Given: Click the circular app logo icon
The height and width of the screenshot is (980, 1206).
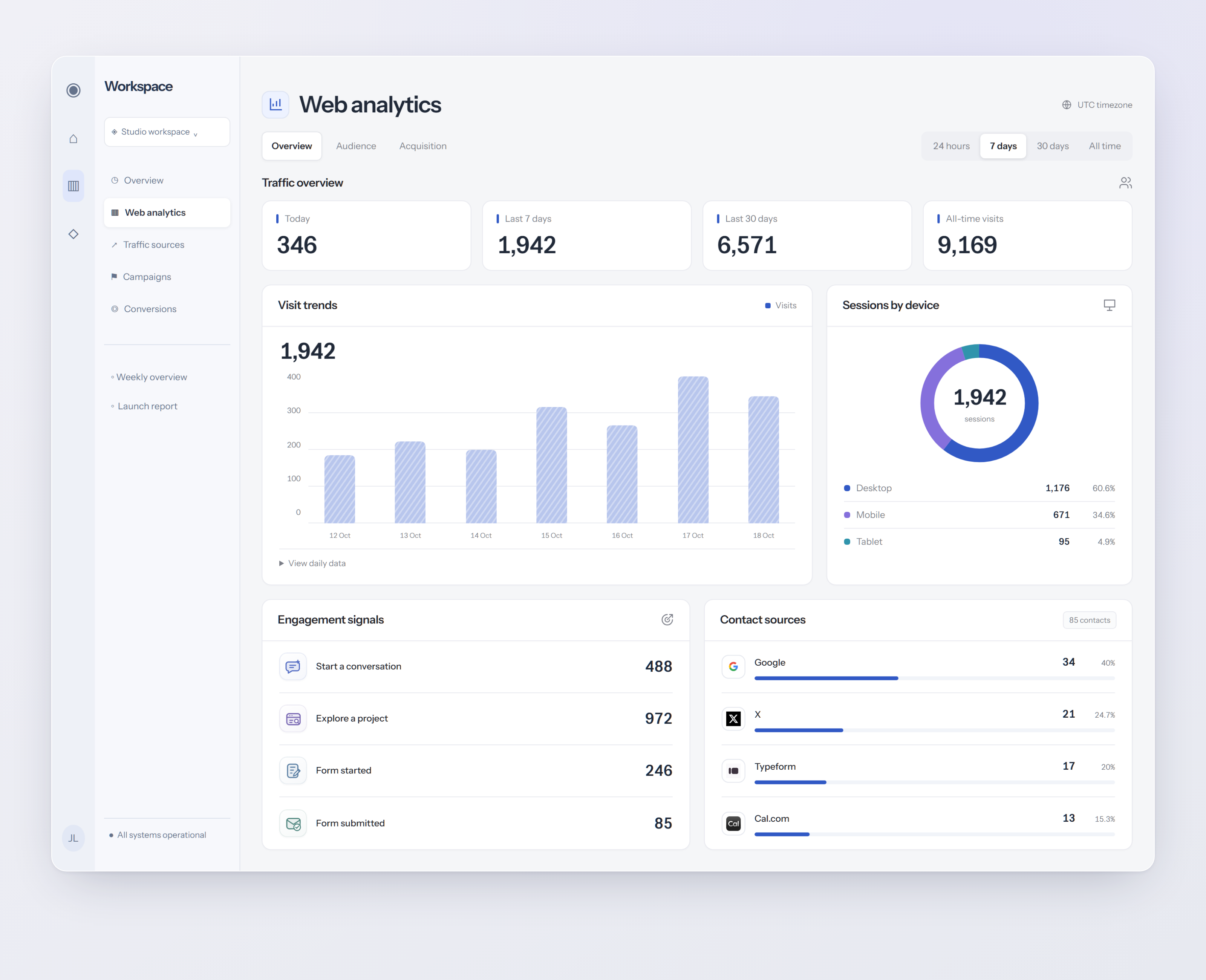Looking at the screenshot, I should (x=73, y=90).
